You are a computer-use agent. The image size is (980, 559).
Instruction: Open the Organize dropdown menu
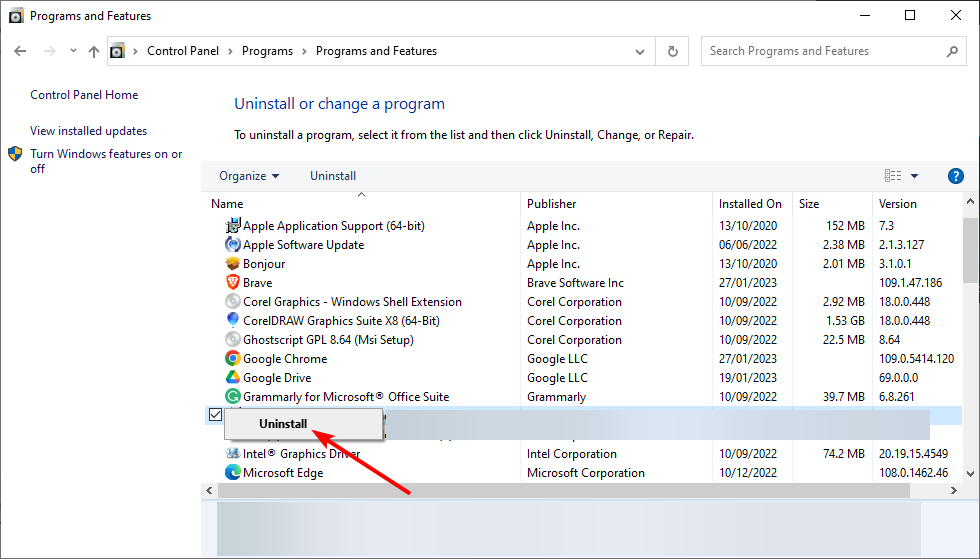pos(249,176)
